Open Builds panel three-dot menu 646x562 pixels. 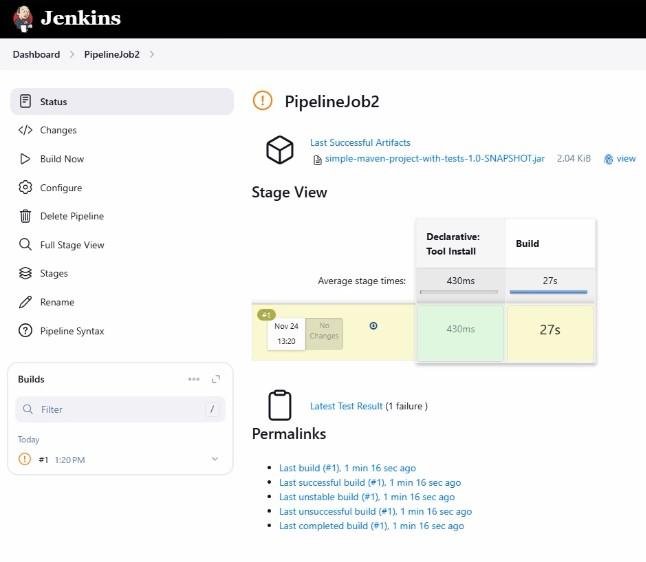[194, 379]
